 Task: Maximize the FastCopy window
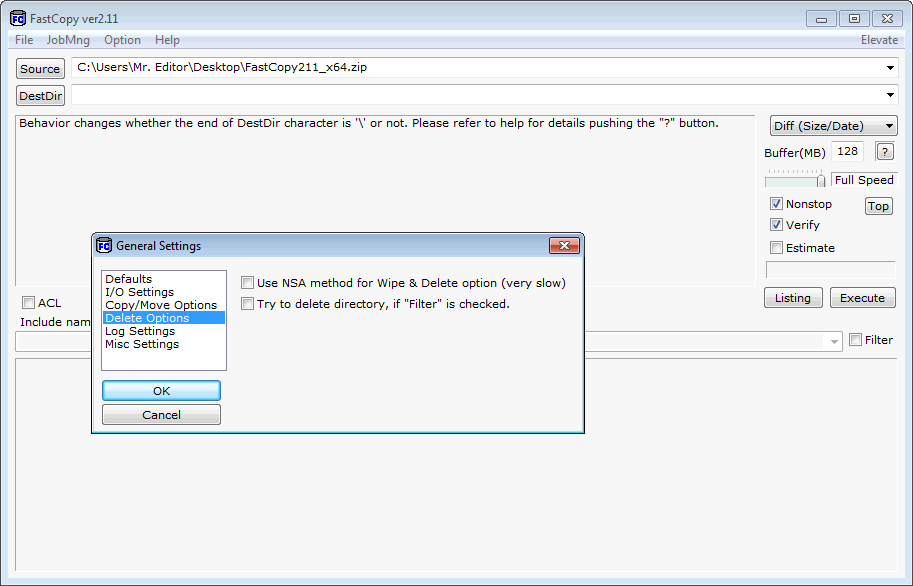click(854, 19)
